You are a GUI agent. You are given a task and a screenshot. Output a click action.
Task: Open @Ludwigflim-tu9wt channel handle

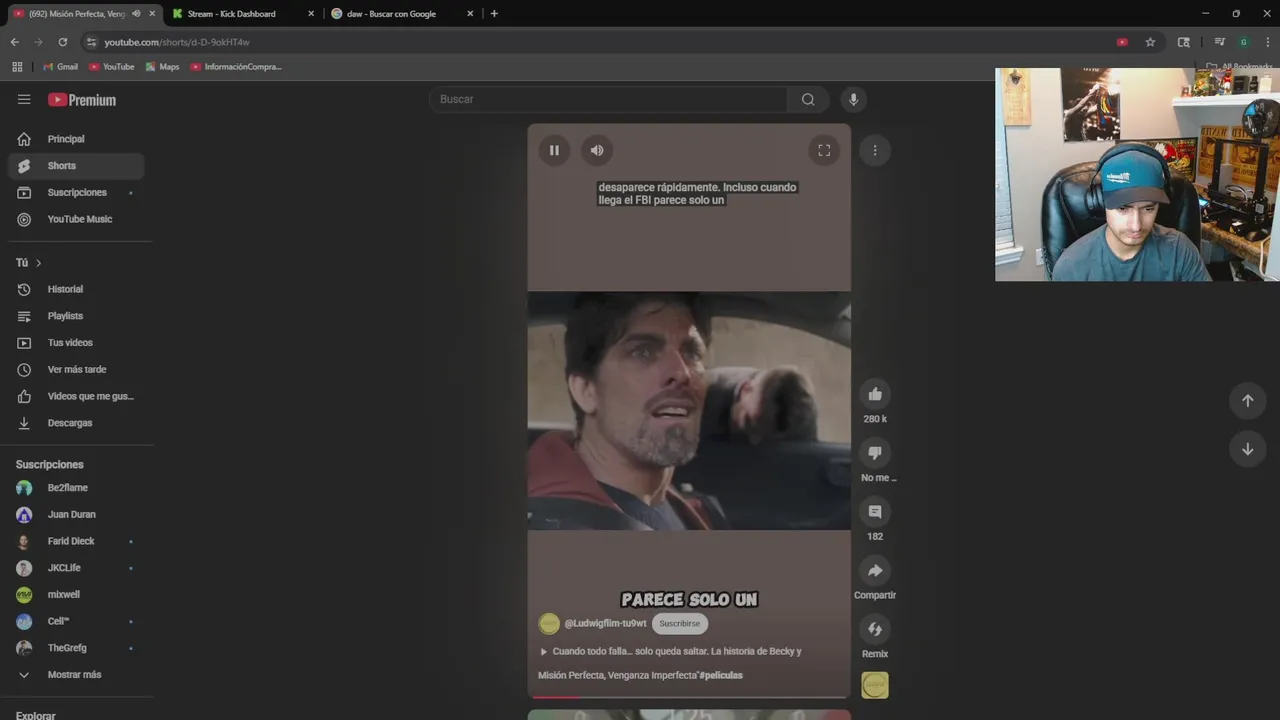tap(605, 624)
